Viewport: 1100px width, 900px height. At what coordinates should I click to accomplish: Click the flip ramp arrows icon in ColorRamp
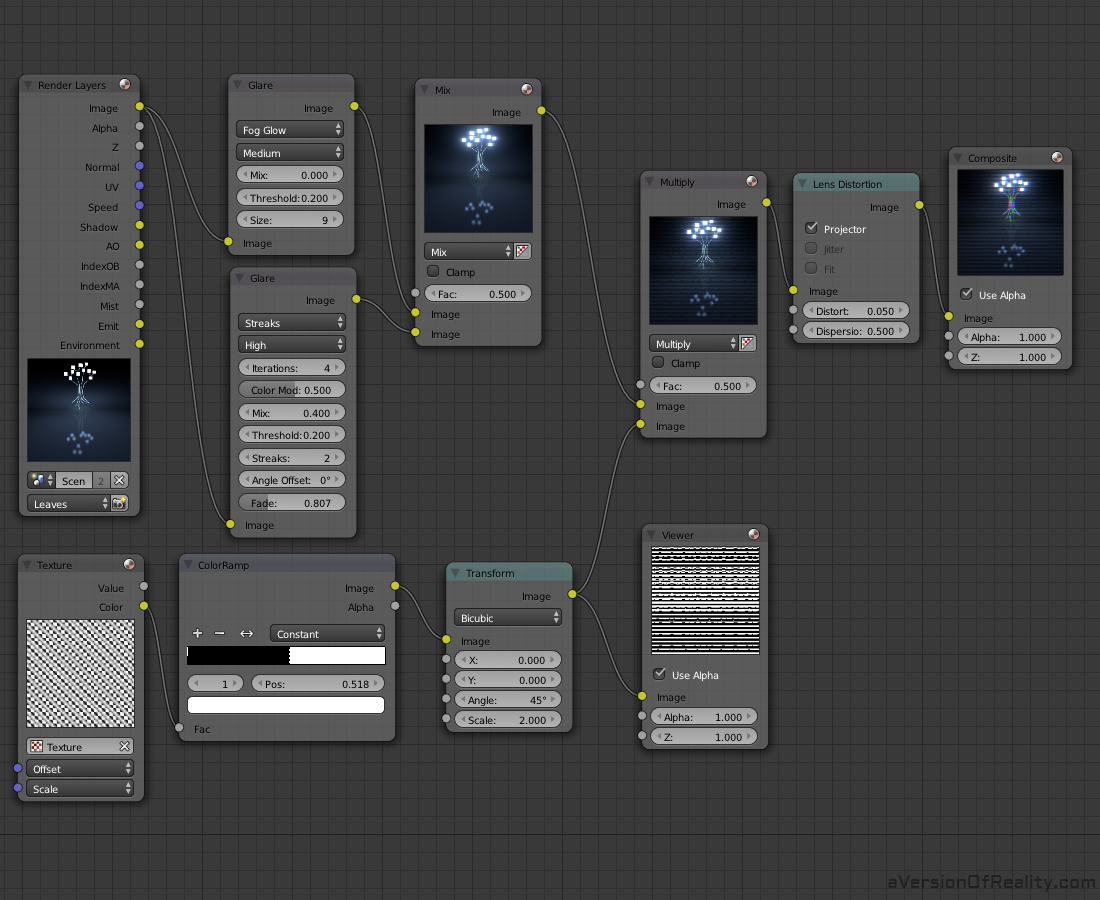(246, 633)
